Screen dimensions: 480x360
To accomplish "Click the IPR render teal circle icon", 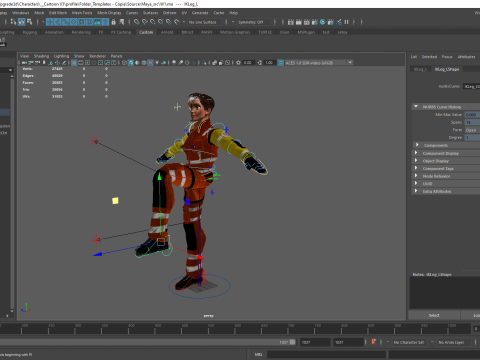I will (x=322, y=22).
